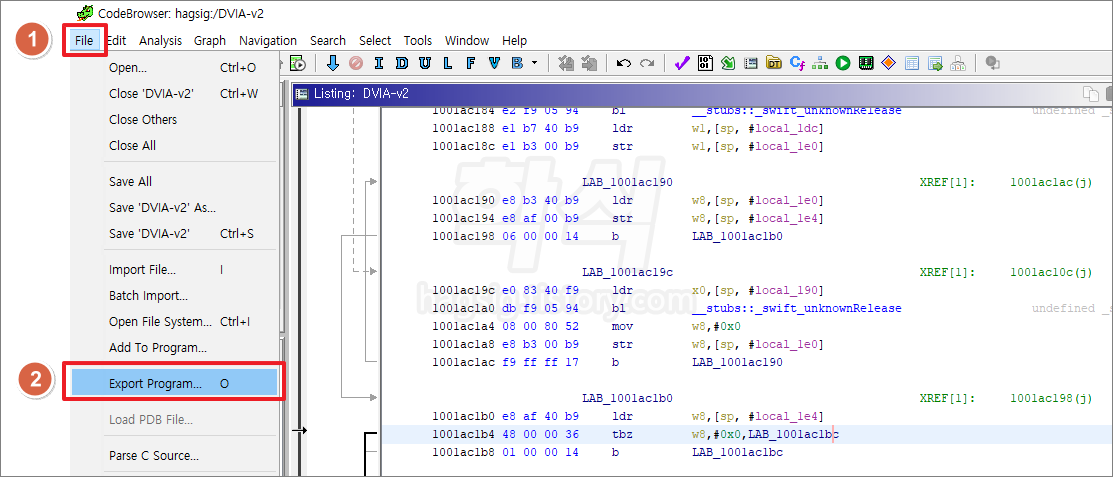The image size is (1113, 477).
Task: Open the Data Type Manager (DT folder)
Action: [x=774, y=63]
